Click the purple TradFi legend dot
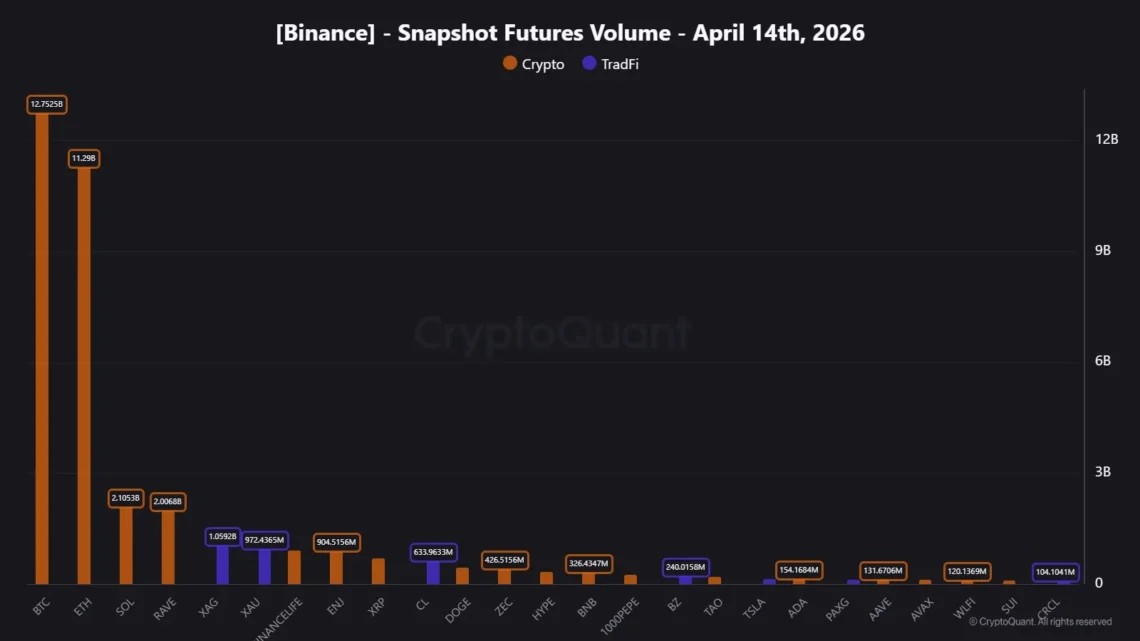1140x641 pixels. click(x=589, y=64)
